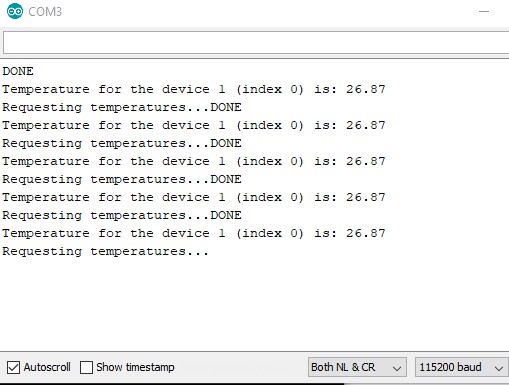Open the Both NL & CR dropdown
Image resolution: width=509 pixels, height=385 pixels.
pyautogui.click(x=357, y=367)
